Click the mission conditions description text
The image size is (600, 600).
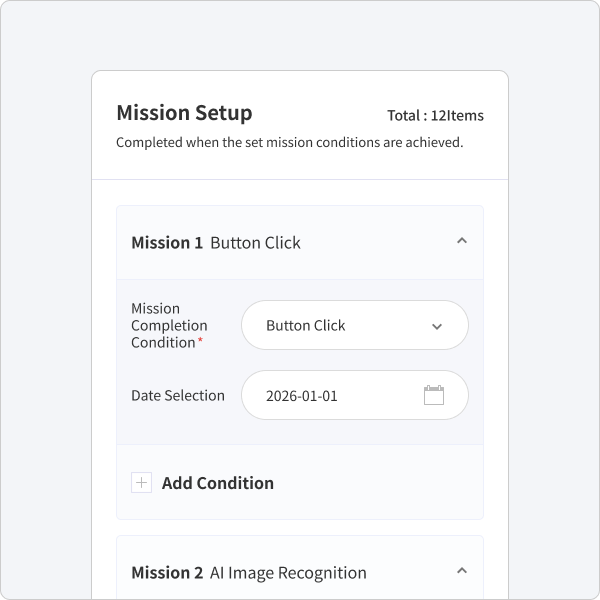point(290,142)
